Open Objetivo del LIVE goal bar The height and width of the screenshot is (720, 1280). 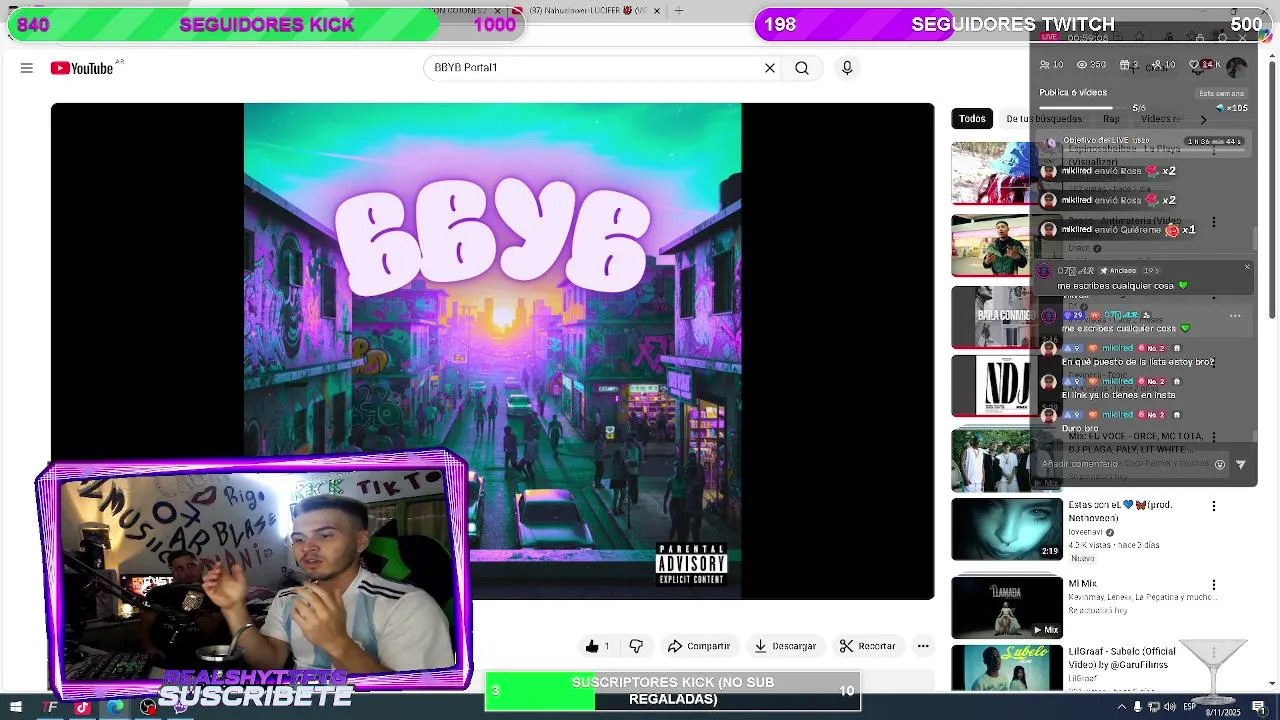tap(1144, 142)
